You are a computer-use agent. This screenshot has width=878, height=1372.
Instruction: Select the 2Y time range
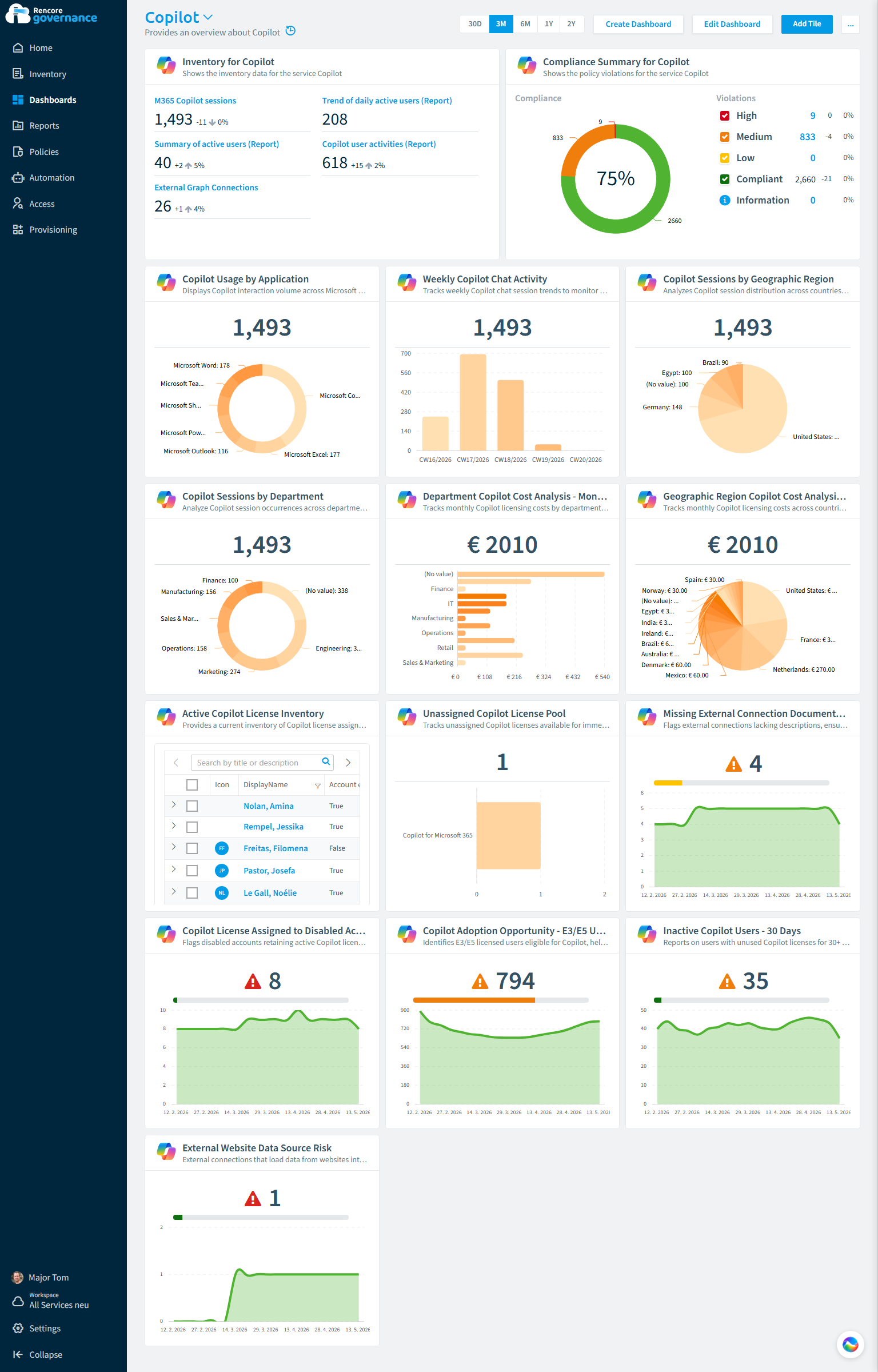pos(572,24)
